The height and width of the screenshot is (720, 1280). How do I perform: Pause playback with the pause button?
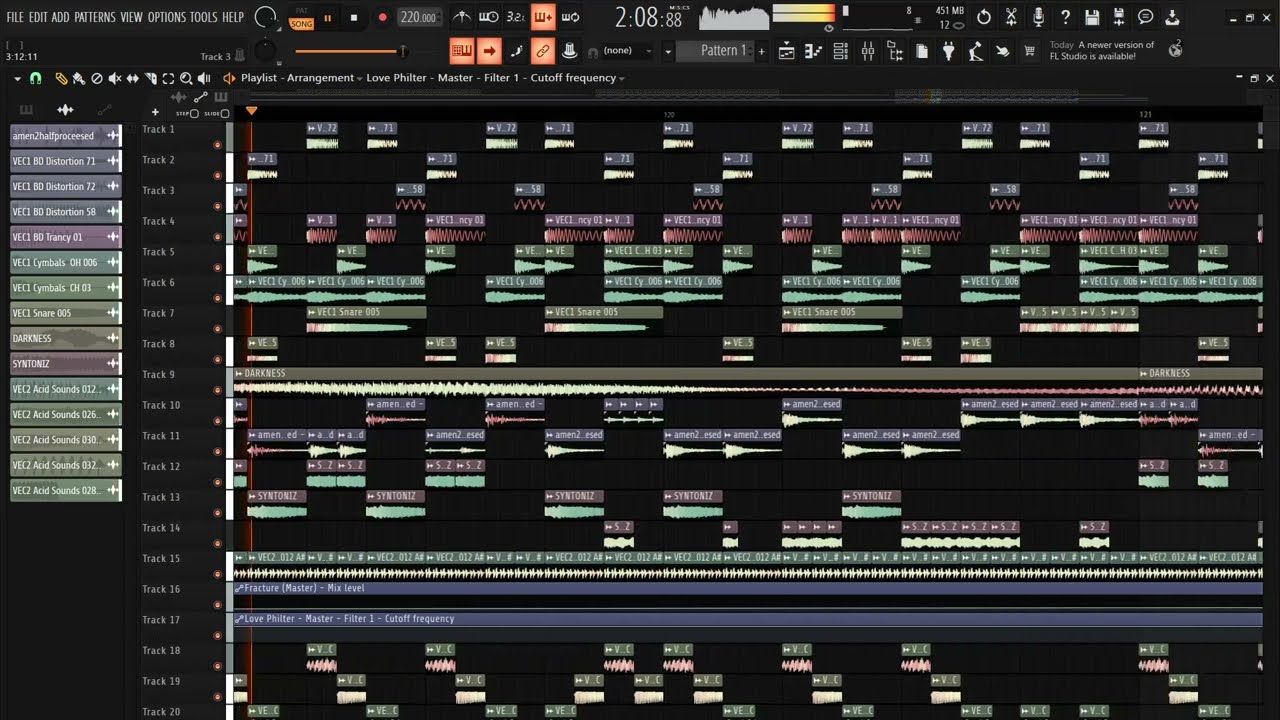(327, 17)
